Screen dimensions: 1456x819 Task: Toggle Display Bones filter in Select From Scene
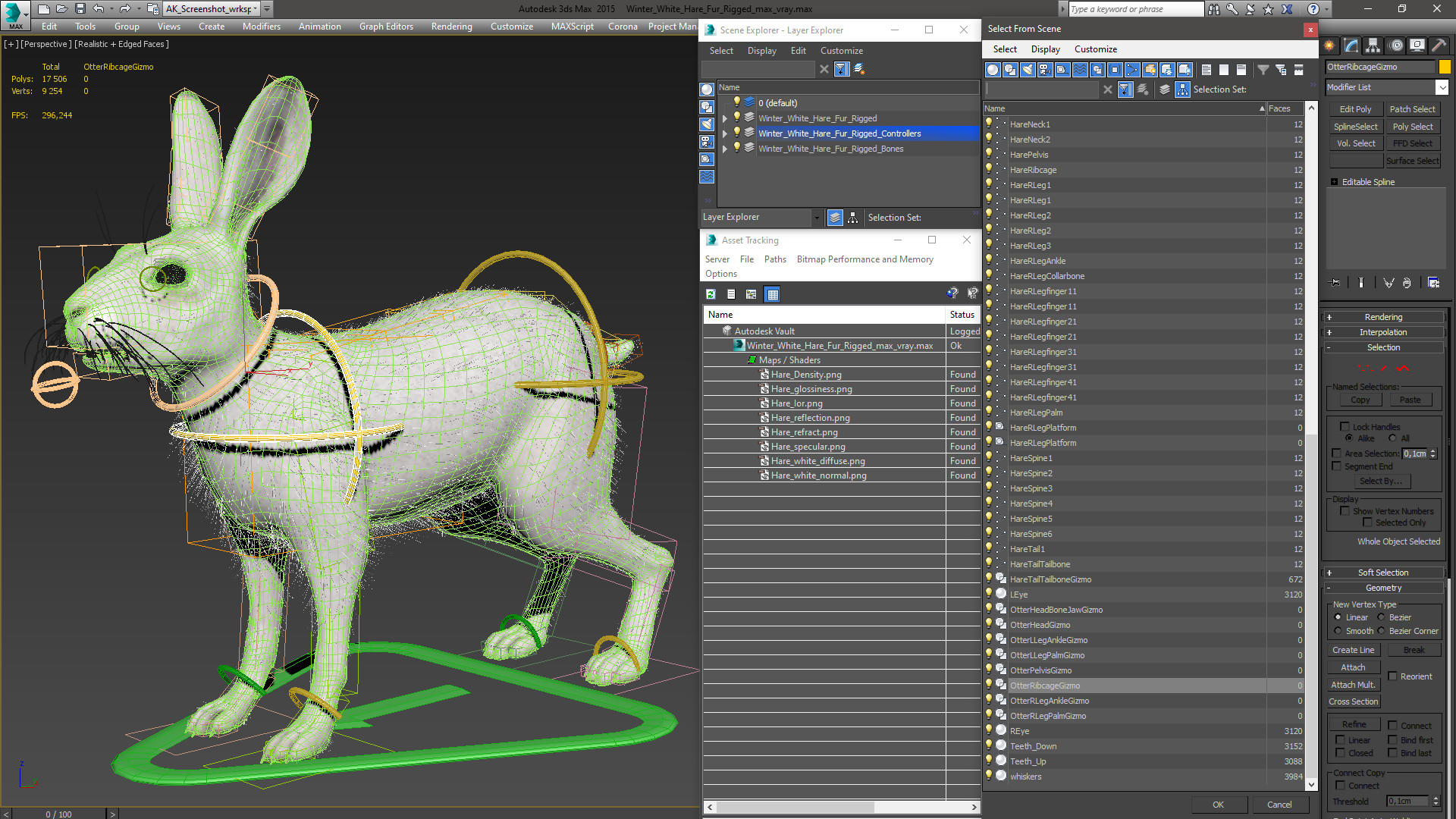point(1132,70)
